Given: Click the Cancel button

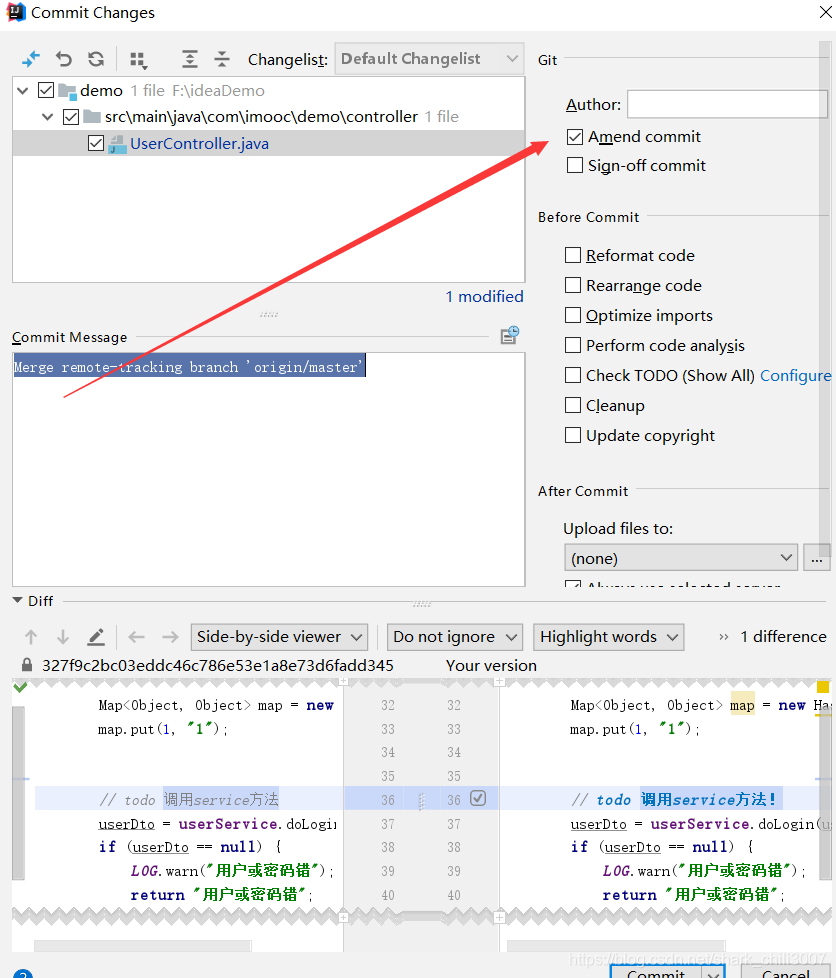Looking at the screenshot, I should pyautogui.click(x=785, y=973).
